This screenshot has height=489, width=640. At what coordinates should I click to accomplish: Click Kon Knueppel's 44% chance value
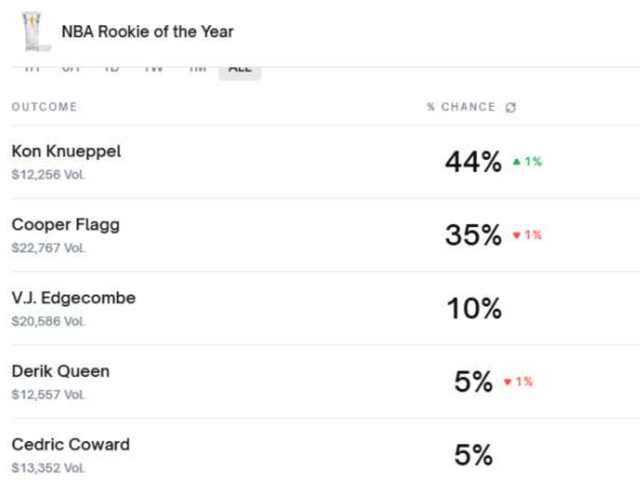point(473,162)
